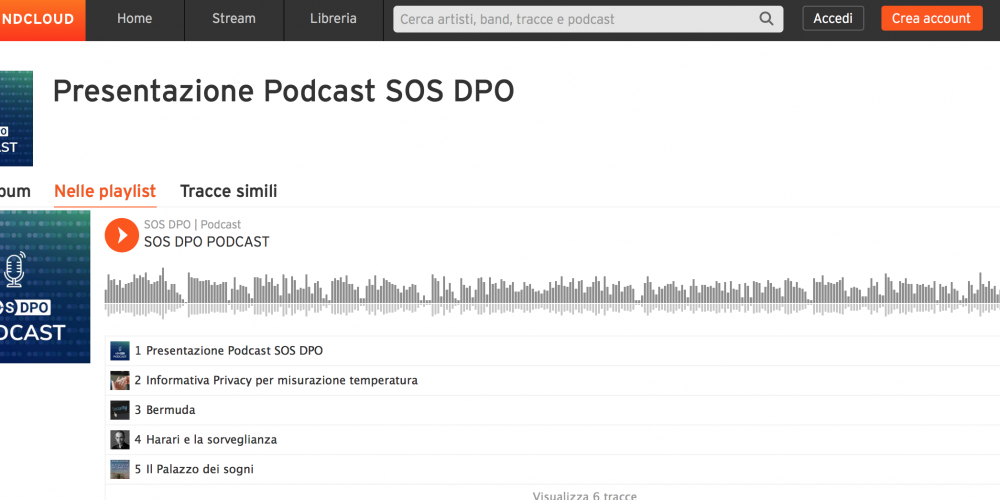Click thumbnail icon of Presentazione Podcast track

pos(120,351)
